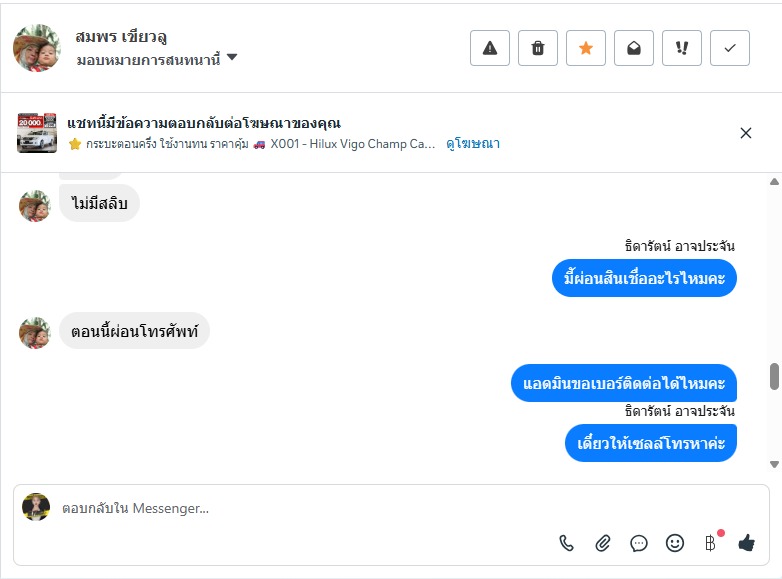Click the exclamation priority icon
The height and width of the screenshot is (579, 782).
(x=682, y=48)
